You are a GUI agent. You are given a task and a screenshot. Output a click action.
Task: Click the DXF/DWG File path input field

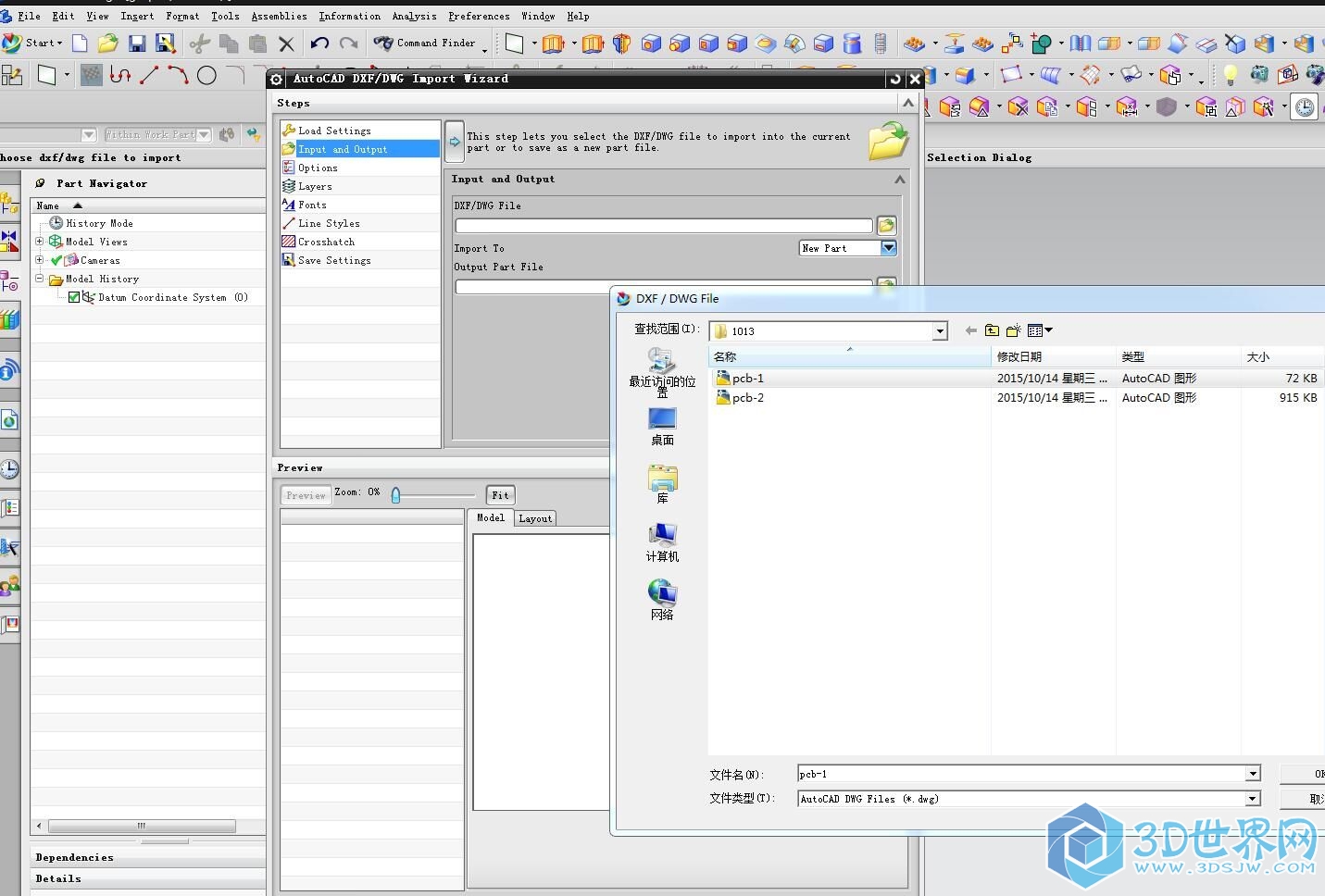coord(664,225)
